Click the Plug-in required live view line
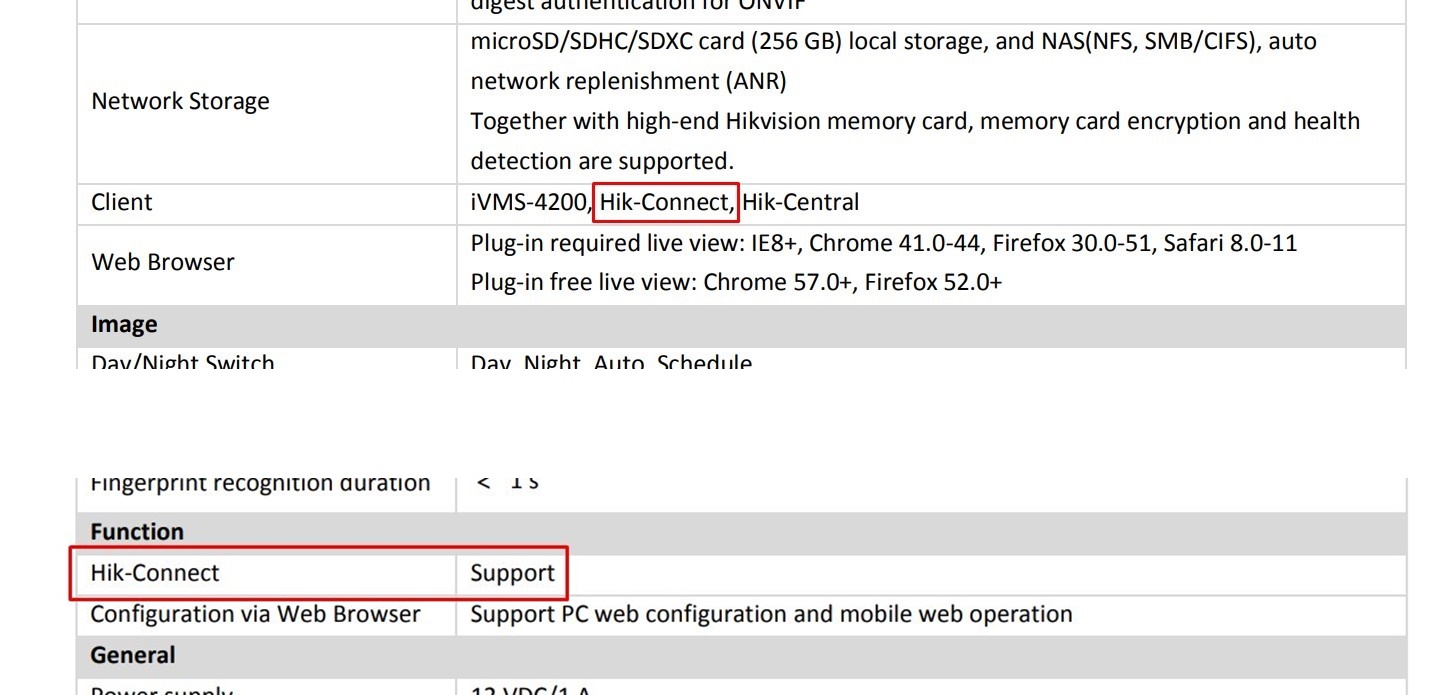The height and width of the screenshot is (695, 1456). click(883, 243)
